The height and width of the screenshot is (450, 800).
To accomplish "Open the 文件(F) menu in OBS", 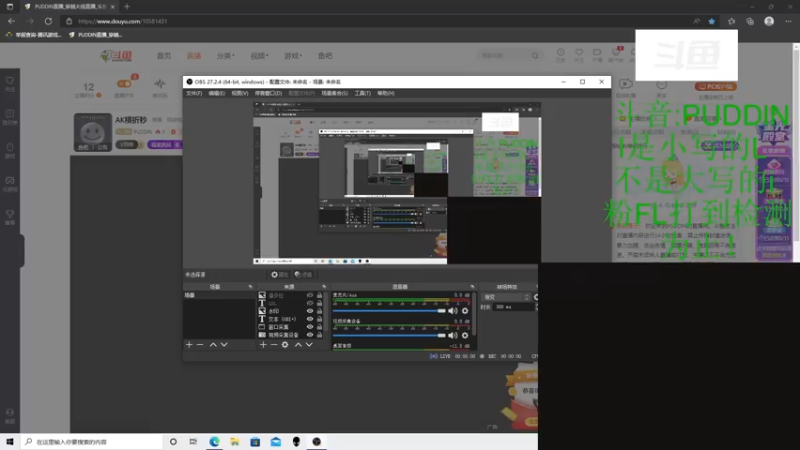I will pyautogui.click(x=194, y=93).
